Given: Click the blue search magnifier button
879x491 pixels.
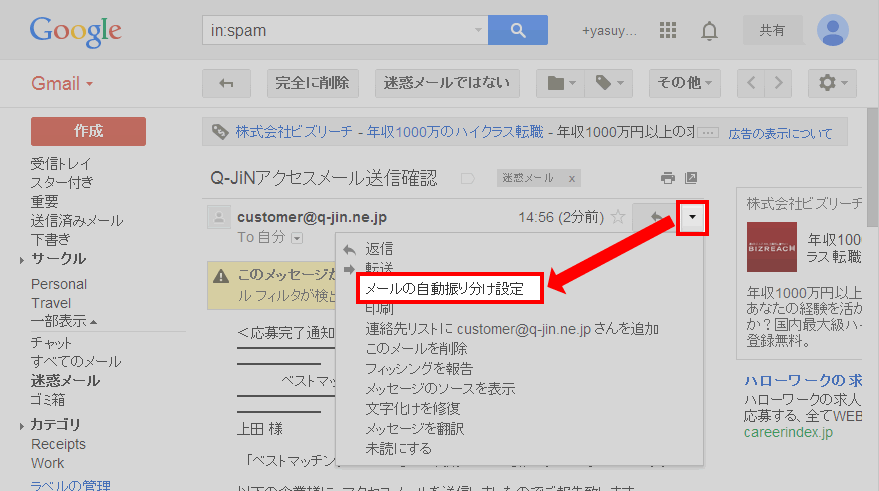Looking at the screenshot, I should (x=518, y=30).
